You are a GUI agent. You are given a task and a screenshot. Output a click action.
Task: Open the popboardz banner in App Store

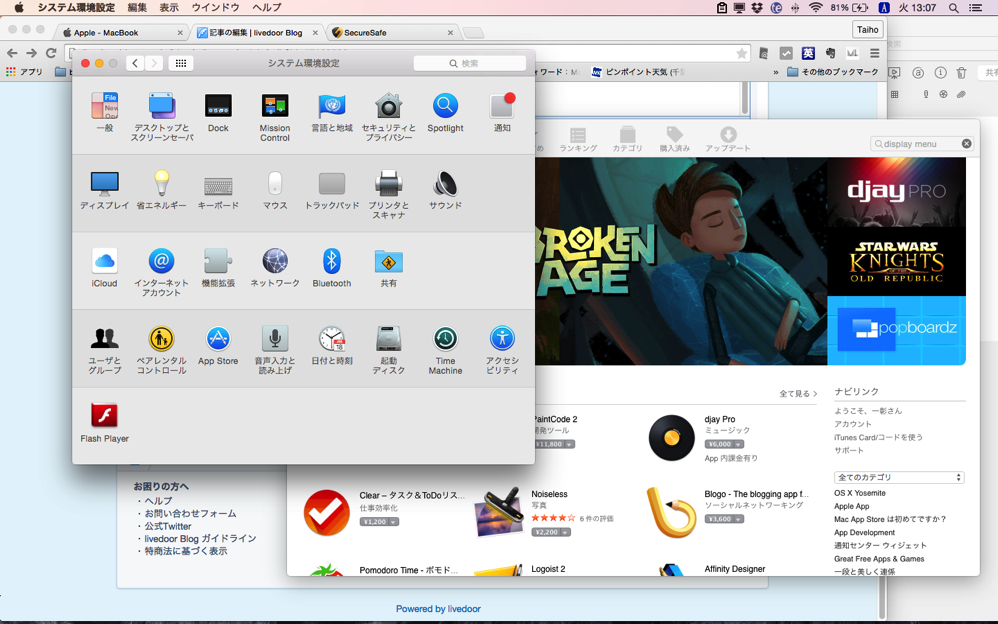pyautogui.click(x=896, y=330)
